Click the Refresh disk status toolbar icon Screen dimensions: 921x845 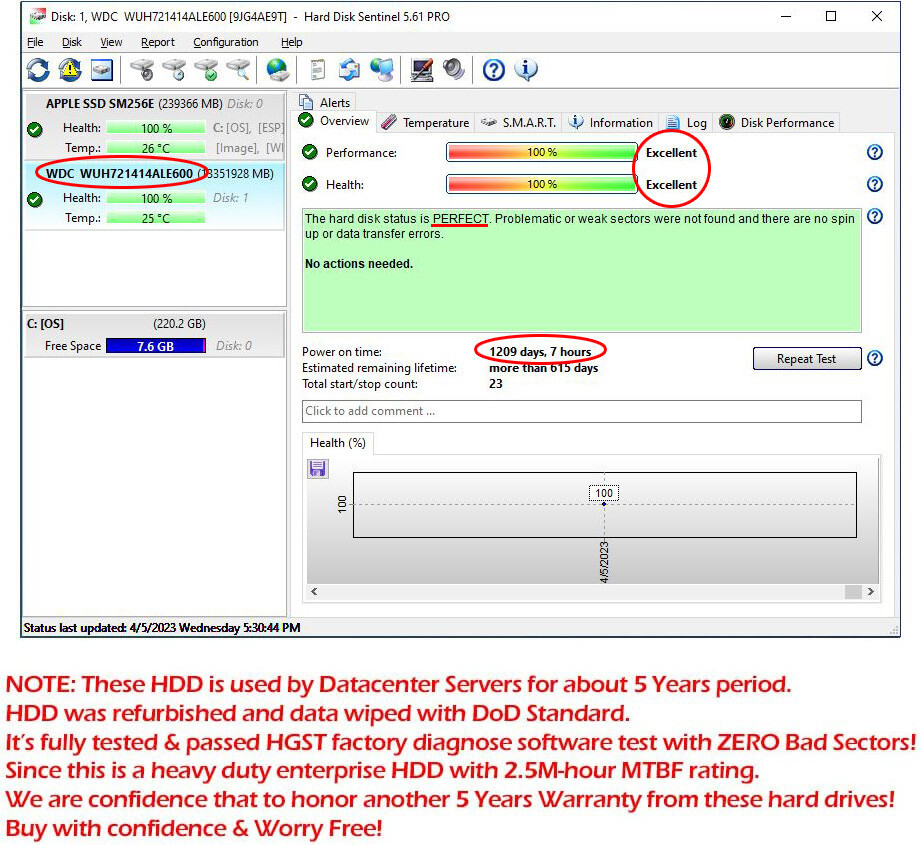click(38, 69)
